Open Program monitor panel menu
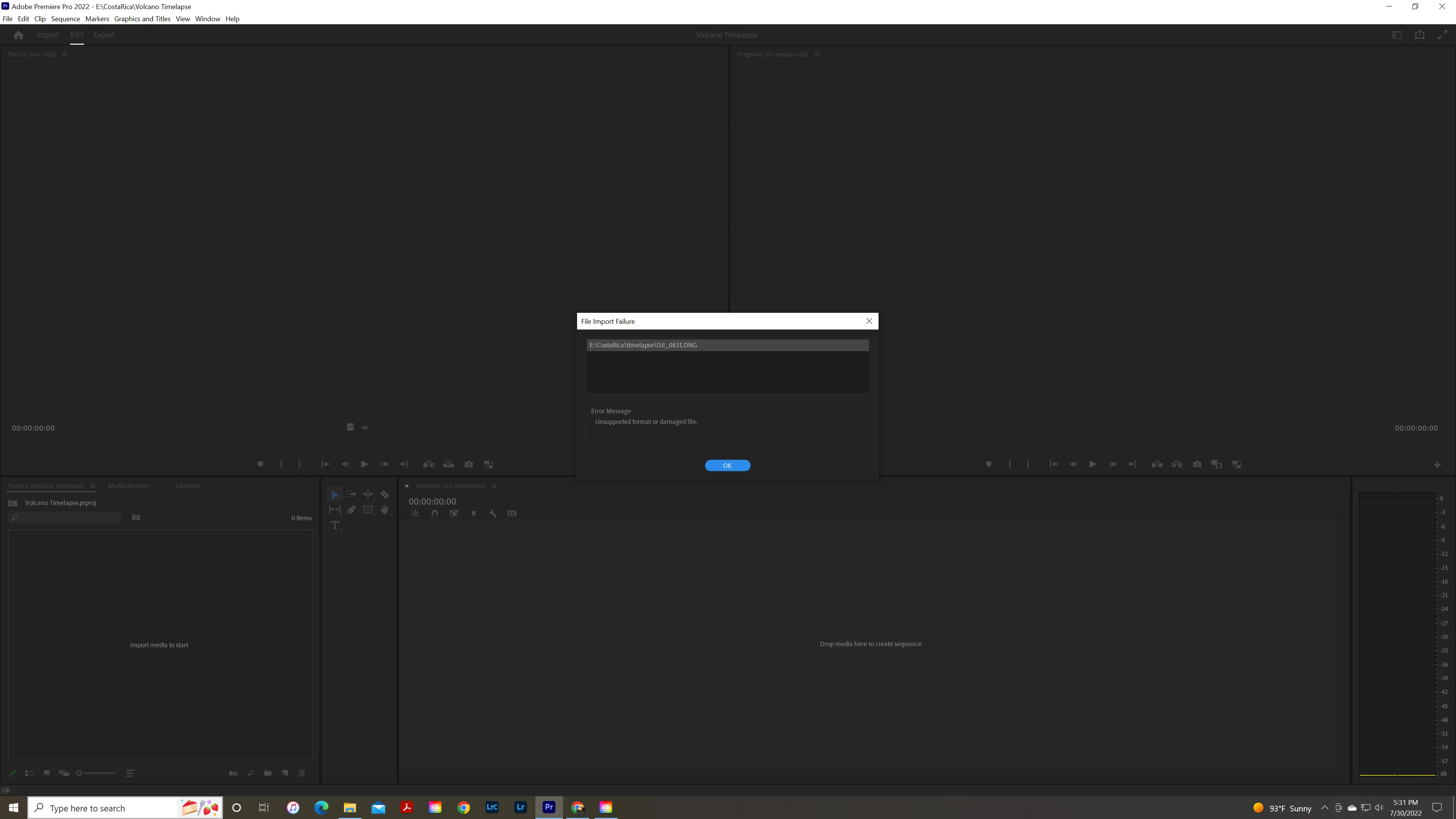This screenshot has width=1456, height=819. click(816, 55)
